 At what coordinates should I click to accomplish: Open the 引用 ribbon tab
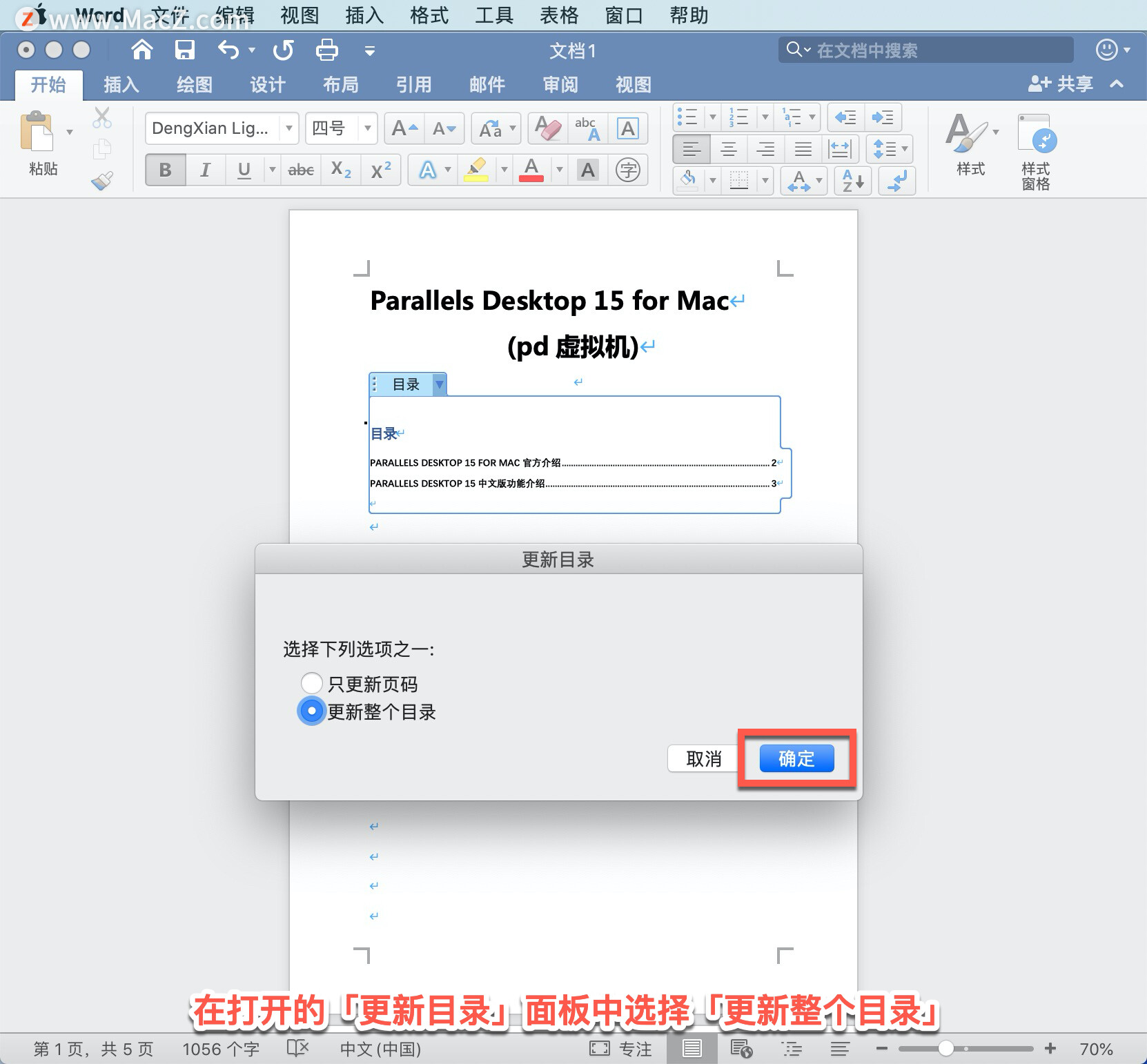pyautogui.click(x=413, y=84)
